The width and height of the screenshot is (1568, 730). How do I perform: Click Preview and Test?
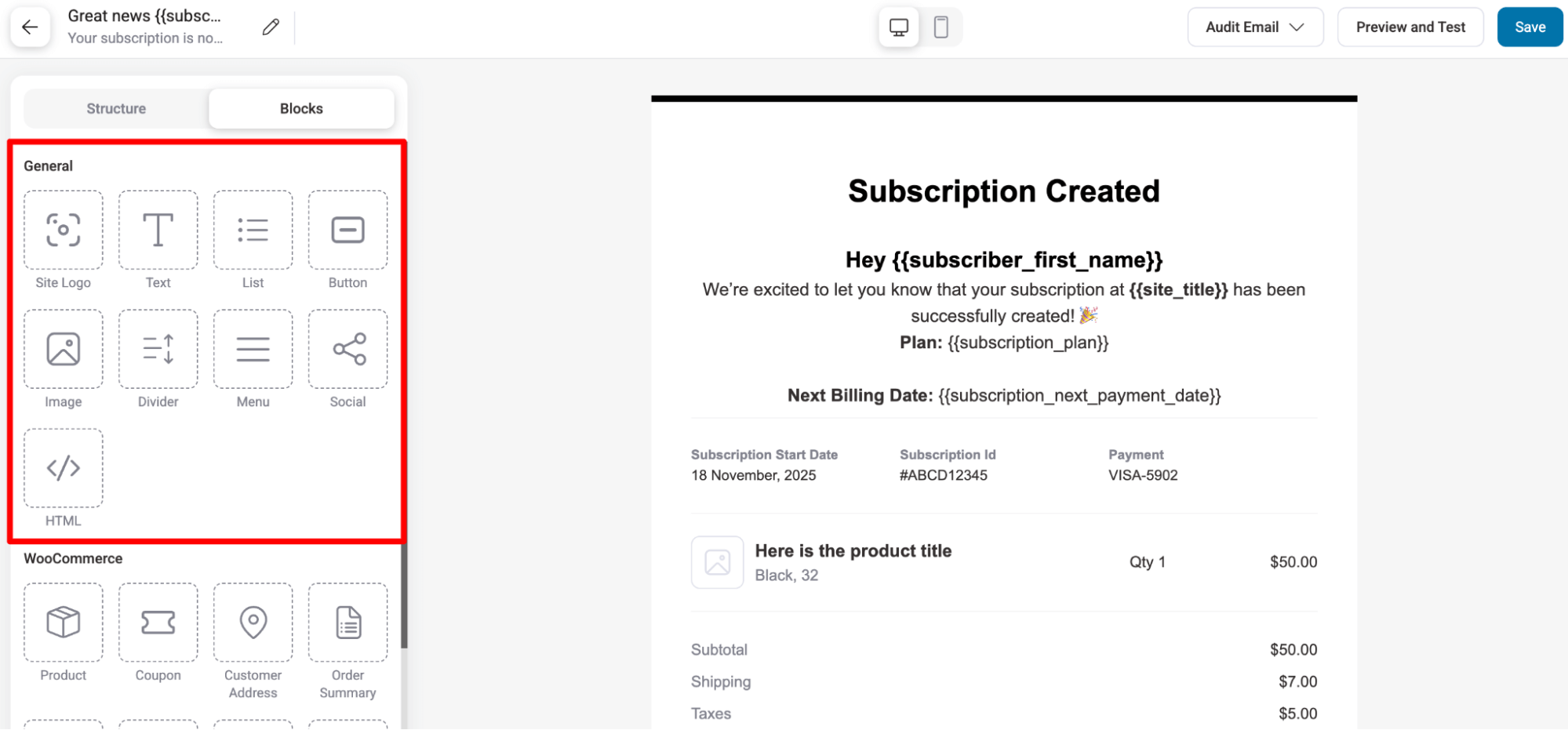pos(1410,27)
